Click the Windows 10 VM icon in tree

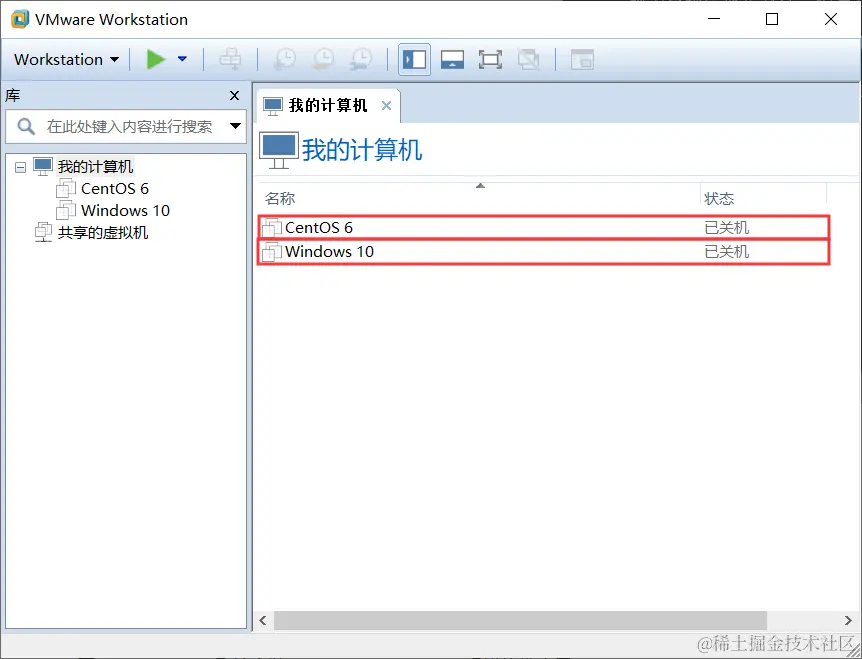(66, 211)
